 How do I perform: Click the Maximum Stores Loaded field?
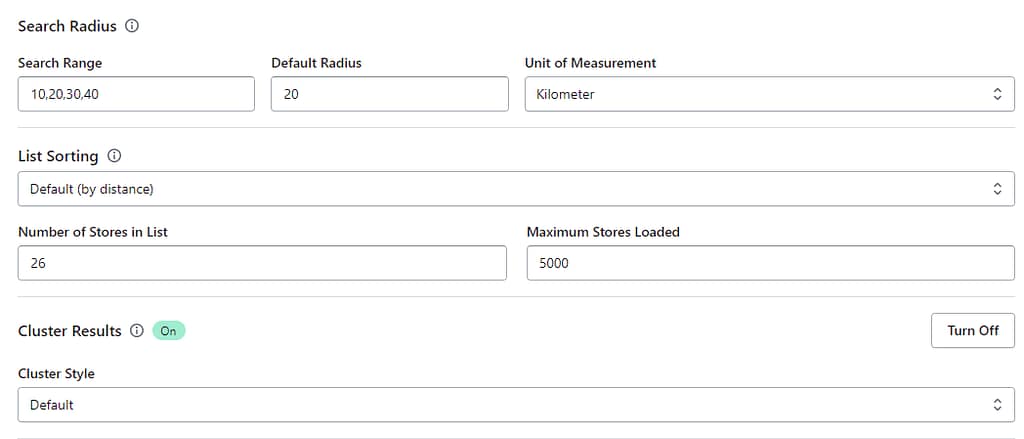pyautogui.click(x=770, y=264)
